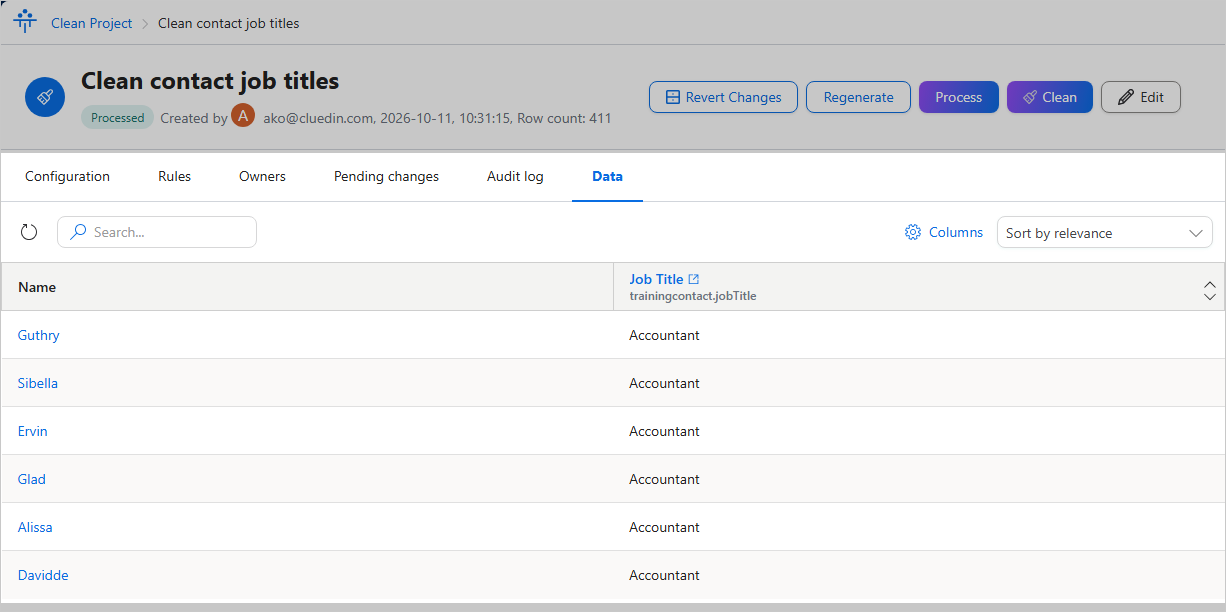
Task: Click the Job Title column header link
Action: (x=656, y=279)
